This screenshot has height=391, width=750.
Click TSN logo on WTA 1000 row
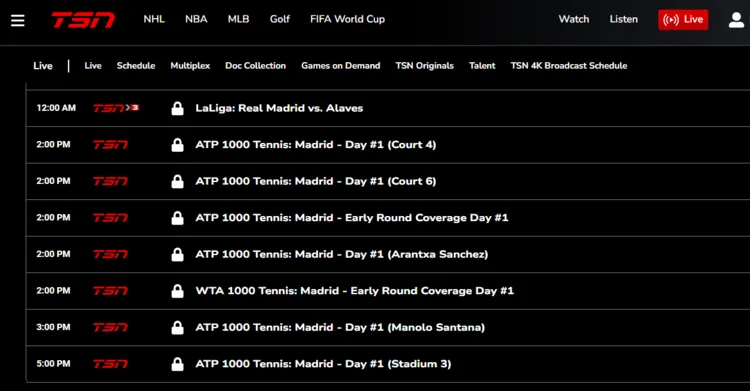pos(110,290)
